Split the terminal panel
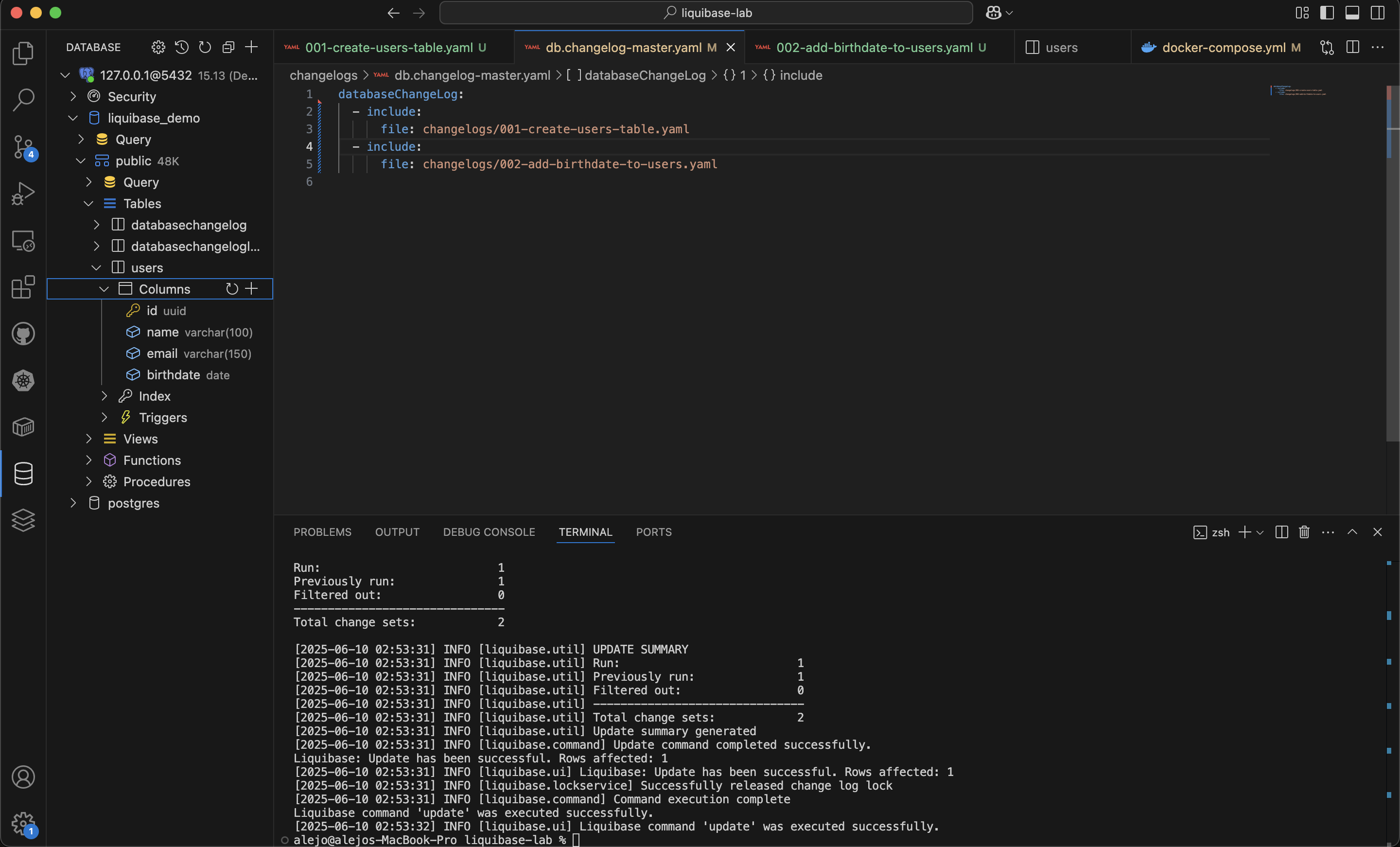The height and width of the screenshot is (847, 1400). pos(1282,532)
